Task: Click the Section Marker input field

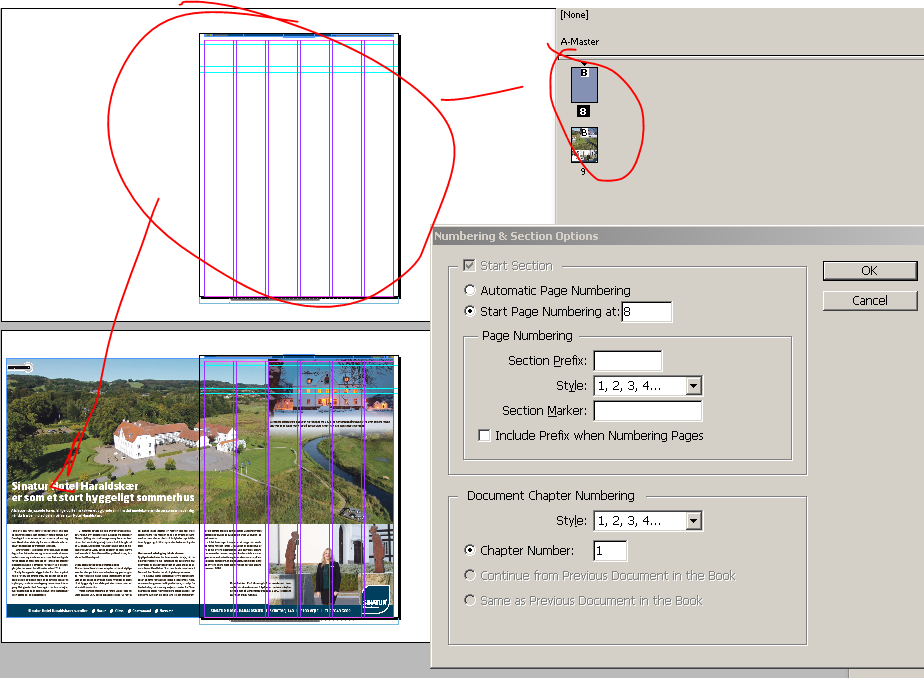Action: 648,411
